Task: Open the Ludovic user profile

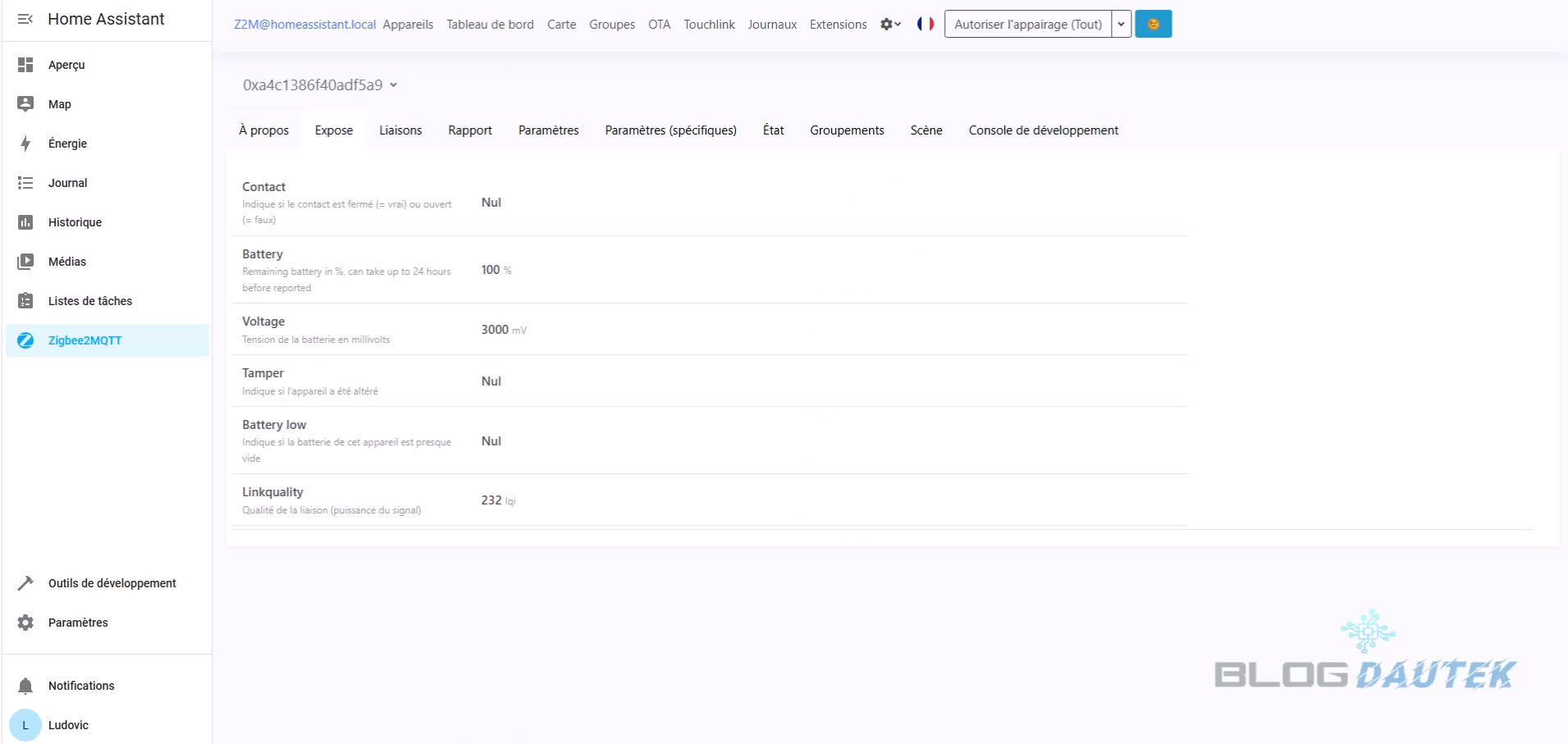Action: (x=68, y=725)
